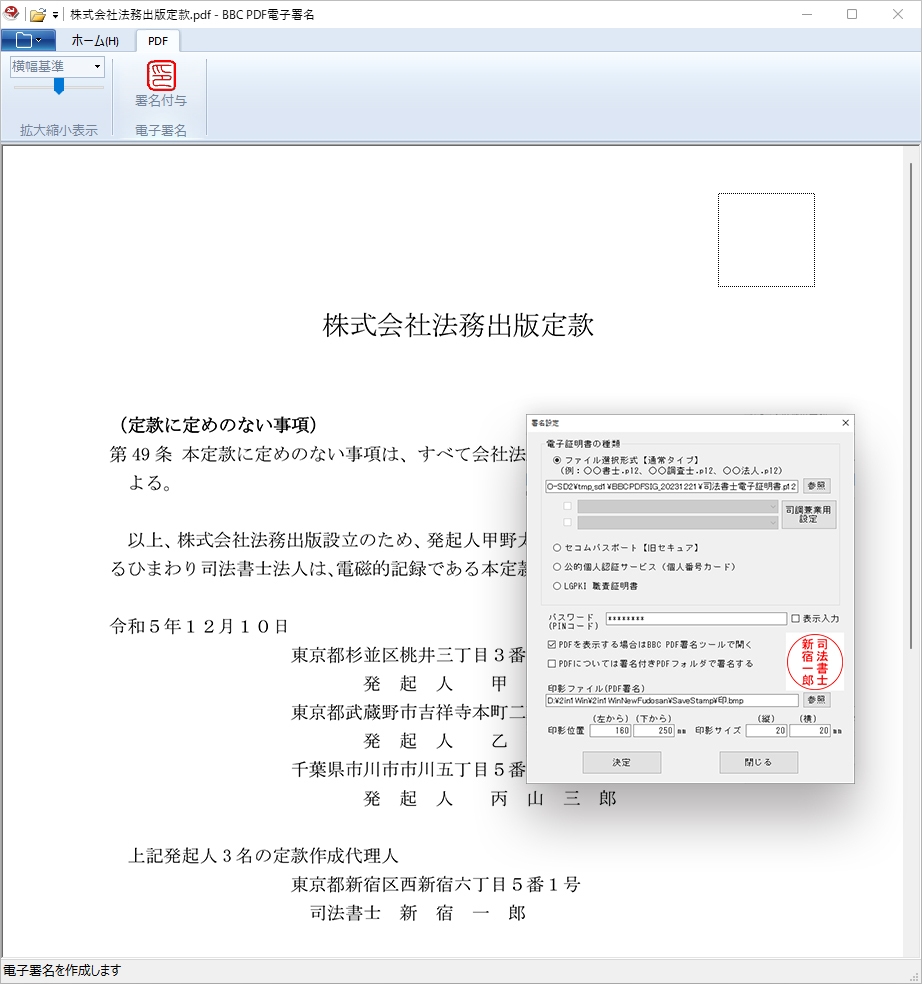Select ファイル選択形式 radio button

click(x=557, y=459)
